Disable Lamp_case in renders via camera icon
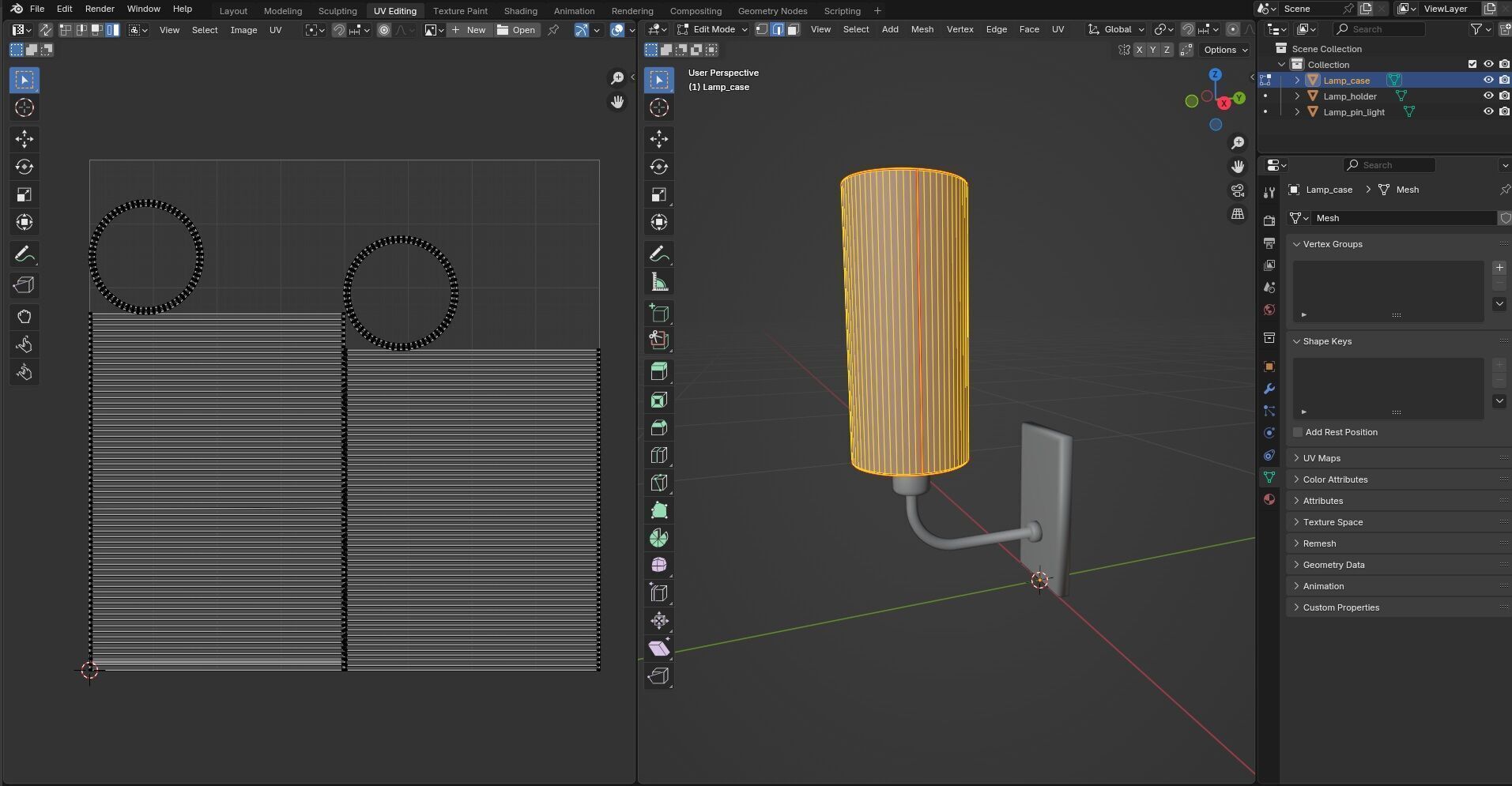The width and height of the screenshot is (1512, 786). click(1504, 80)
